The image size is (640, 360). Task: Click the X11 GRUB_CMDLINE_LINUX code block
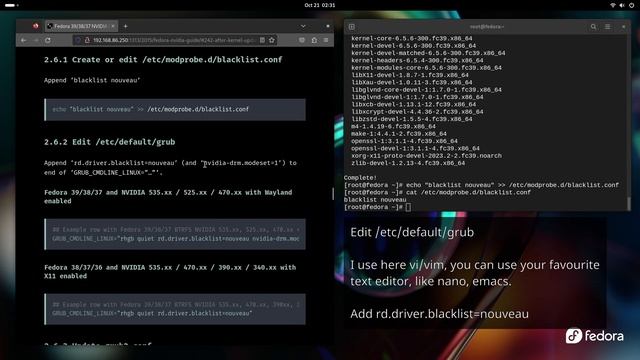click(x=175, y=309)
